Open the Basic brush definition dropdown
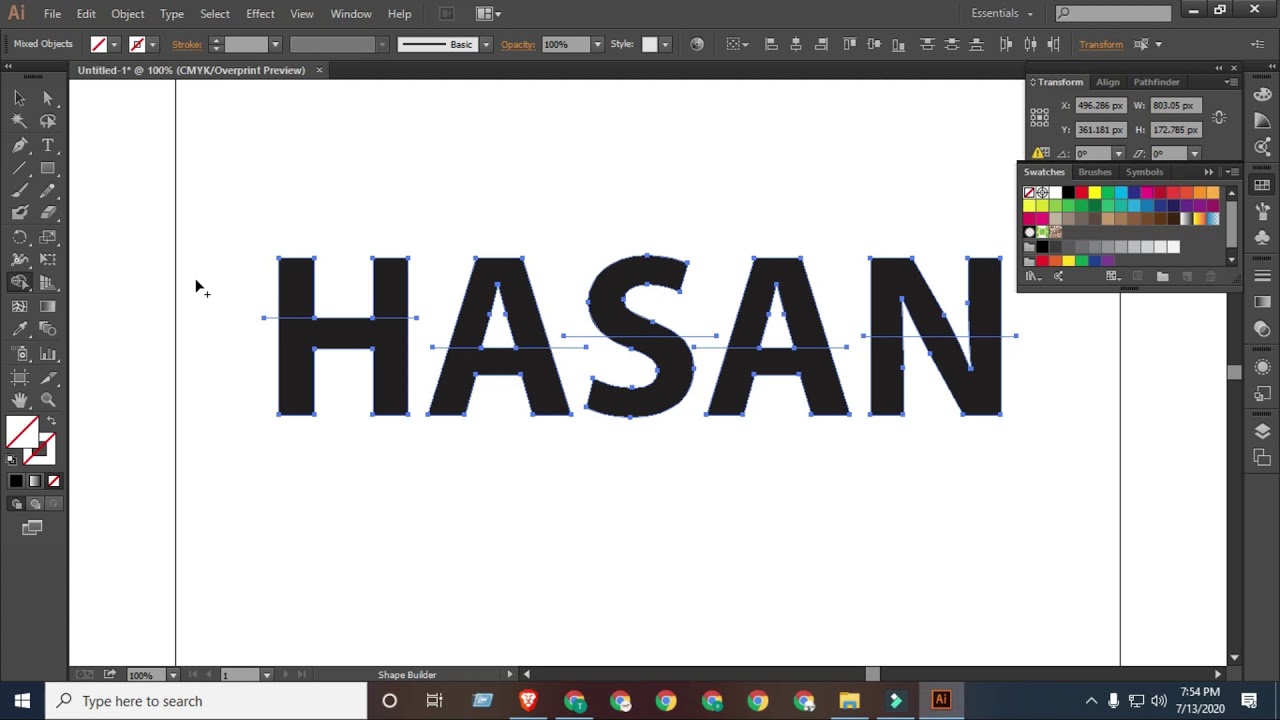1280x720 pixels. (x=486, y=44)
